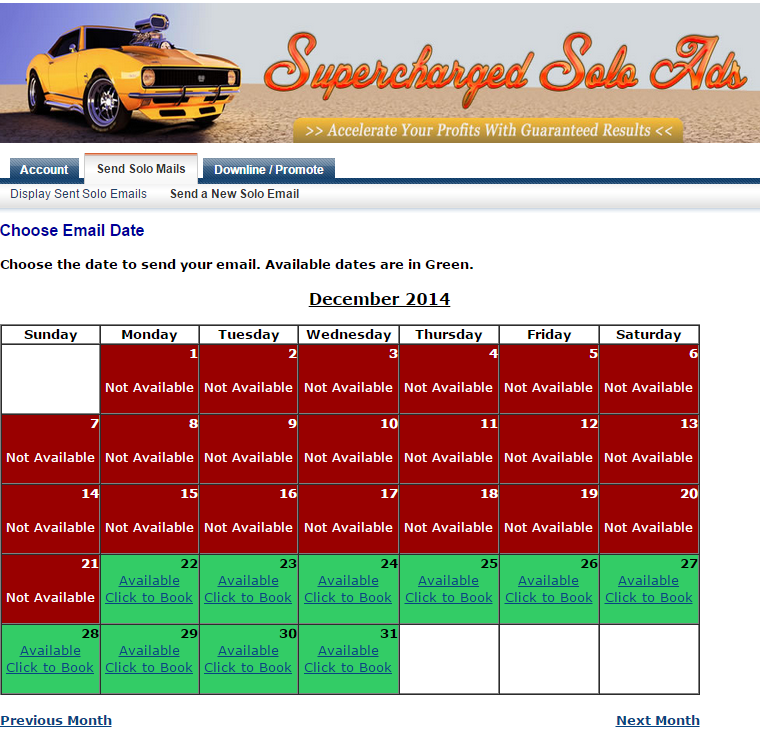Click Available link for December 29
Screen dimensions: 762x737
149,651
